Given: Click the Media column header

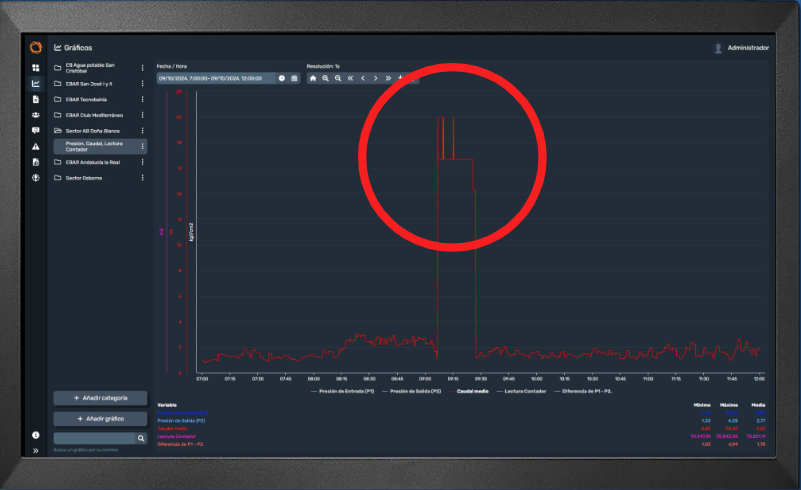Looking at the screenshot, I should 758,405.
